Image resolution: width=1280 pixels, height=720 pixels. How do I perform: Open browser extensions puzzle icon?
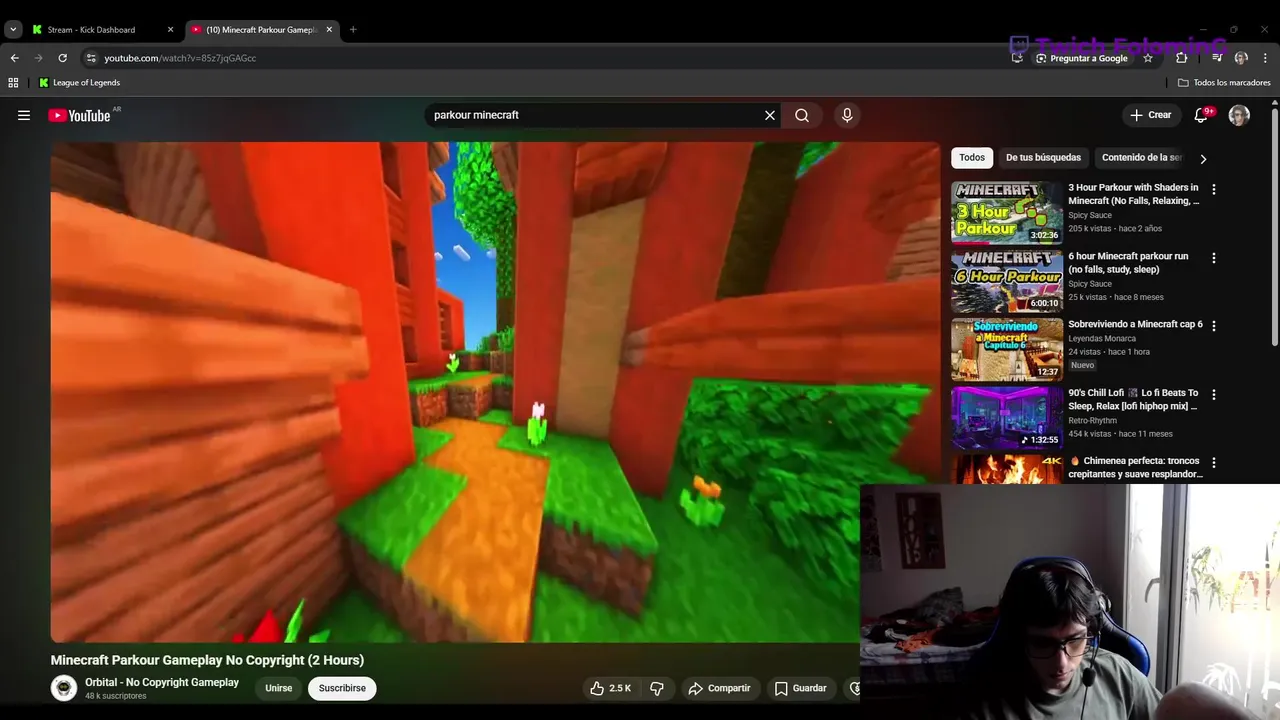point(1181,58)
